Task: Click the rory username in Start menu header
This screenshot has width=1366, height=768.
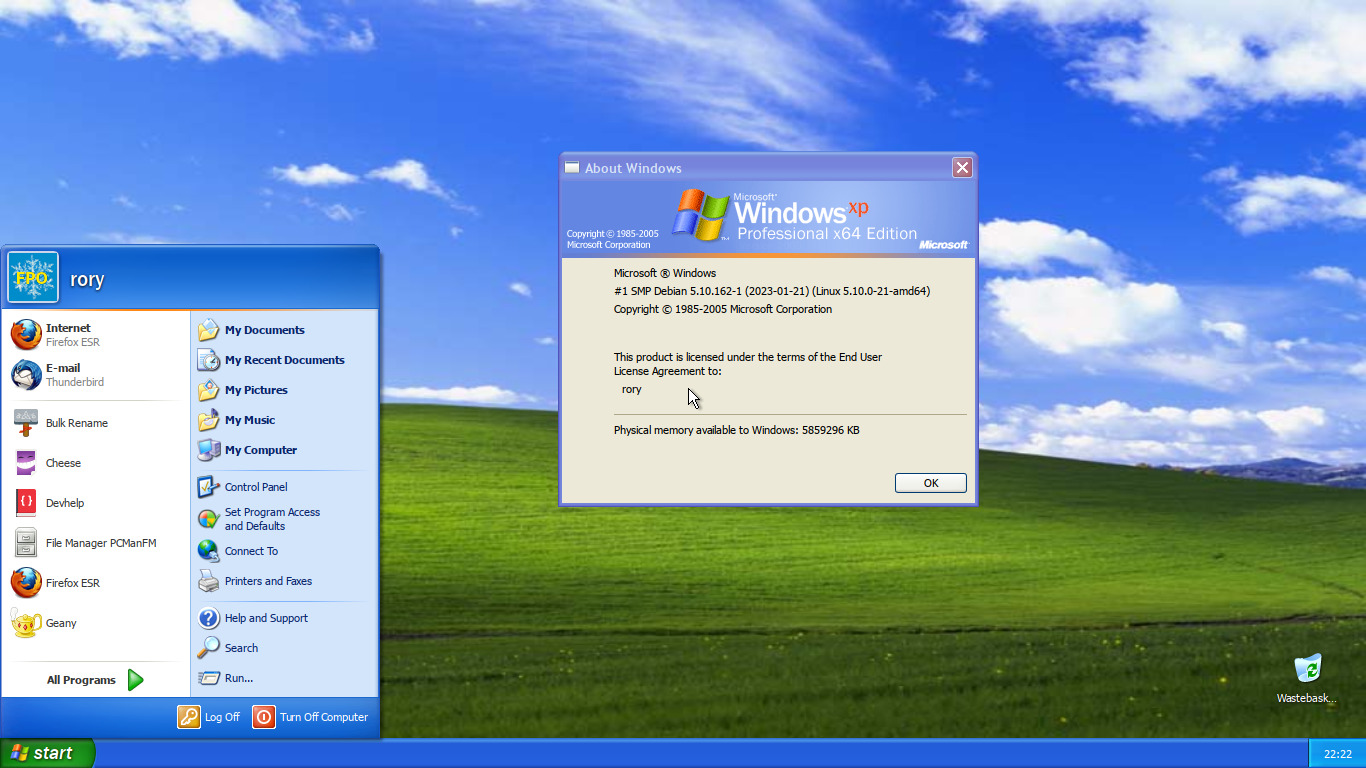Action: [87, 279]
